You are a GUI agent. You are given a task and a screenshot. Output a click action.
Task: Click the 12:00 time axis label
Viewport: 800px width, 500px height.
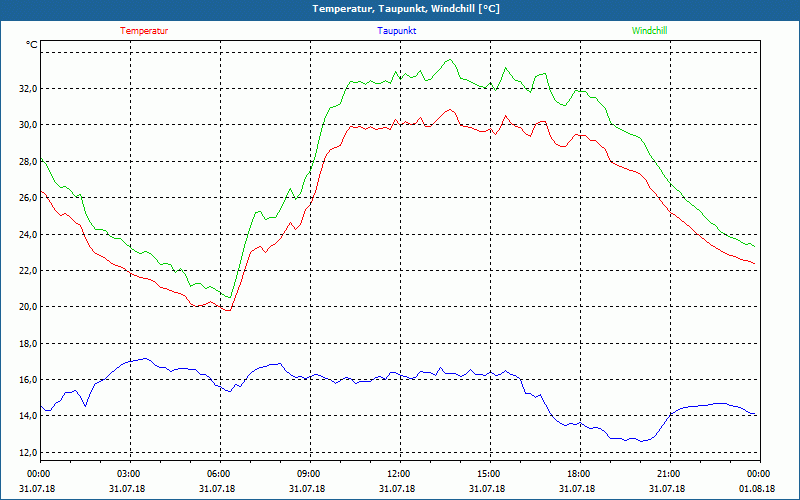coord(400,474)
